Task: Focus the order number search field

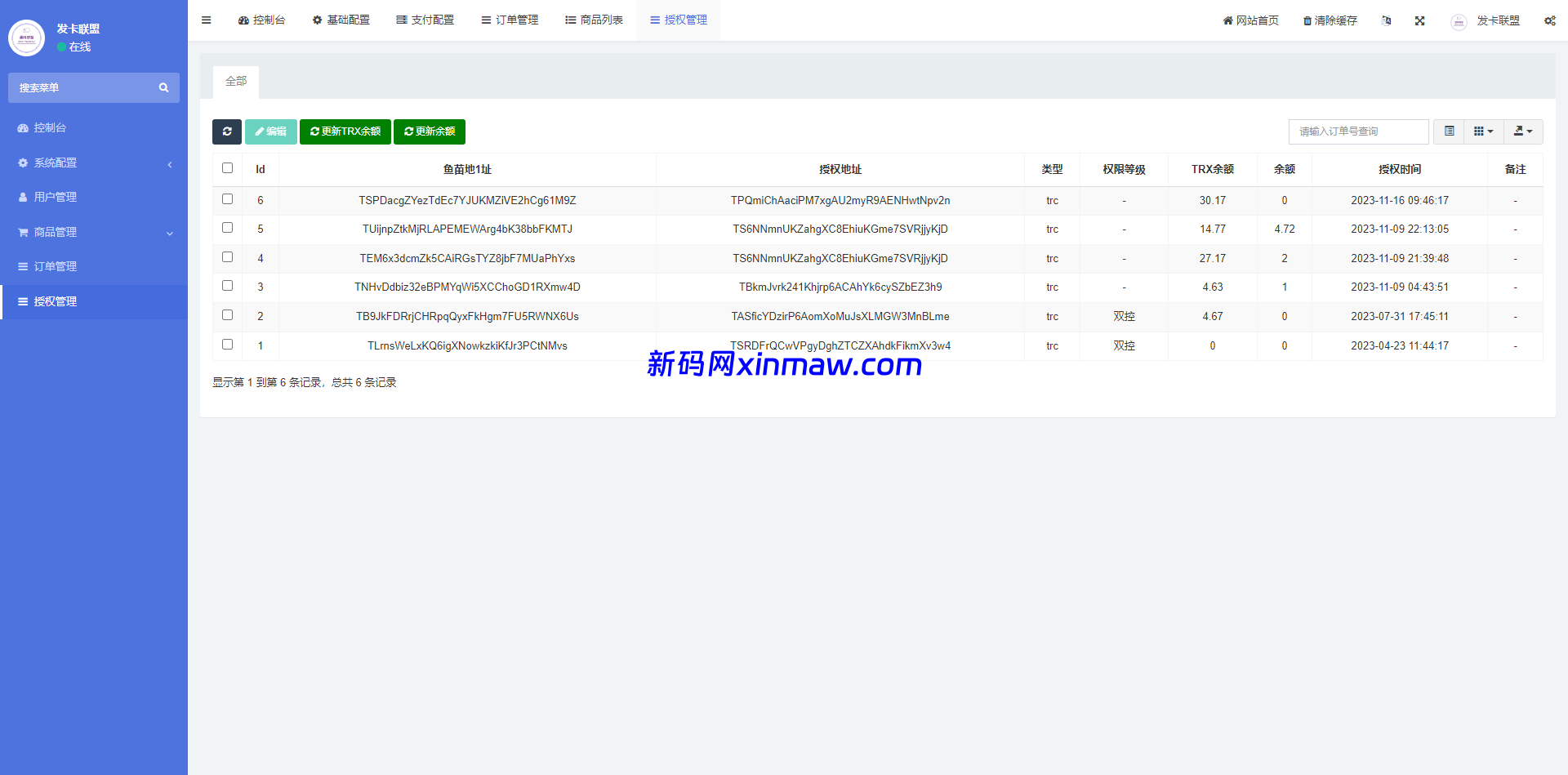Action: (1358, 131)
